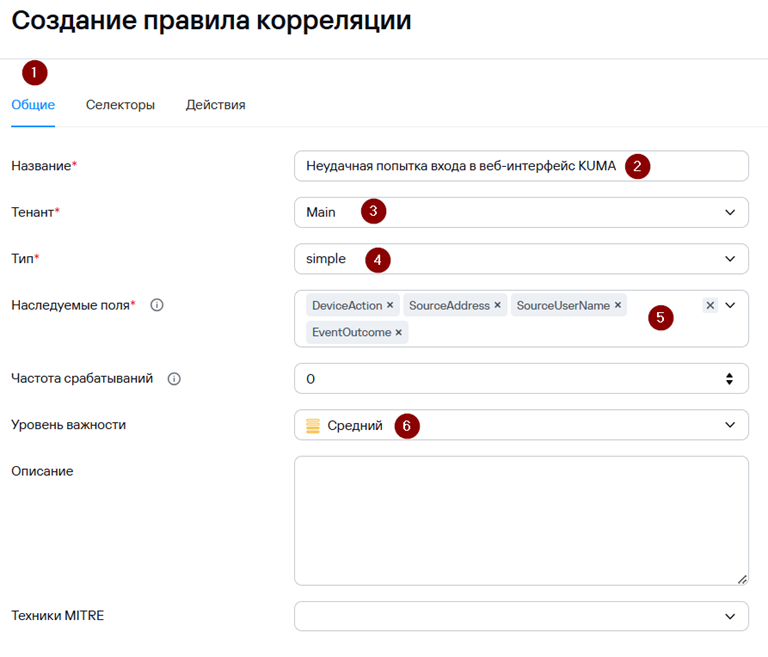This screenshot has width=768, height=657.
Task: Expand the Наследуемые поля dropdown chevron
Action: pos(730,305)
